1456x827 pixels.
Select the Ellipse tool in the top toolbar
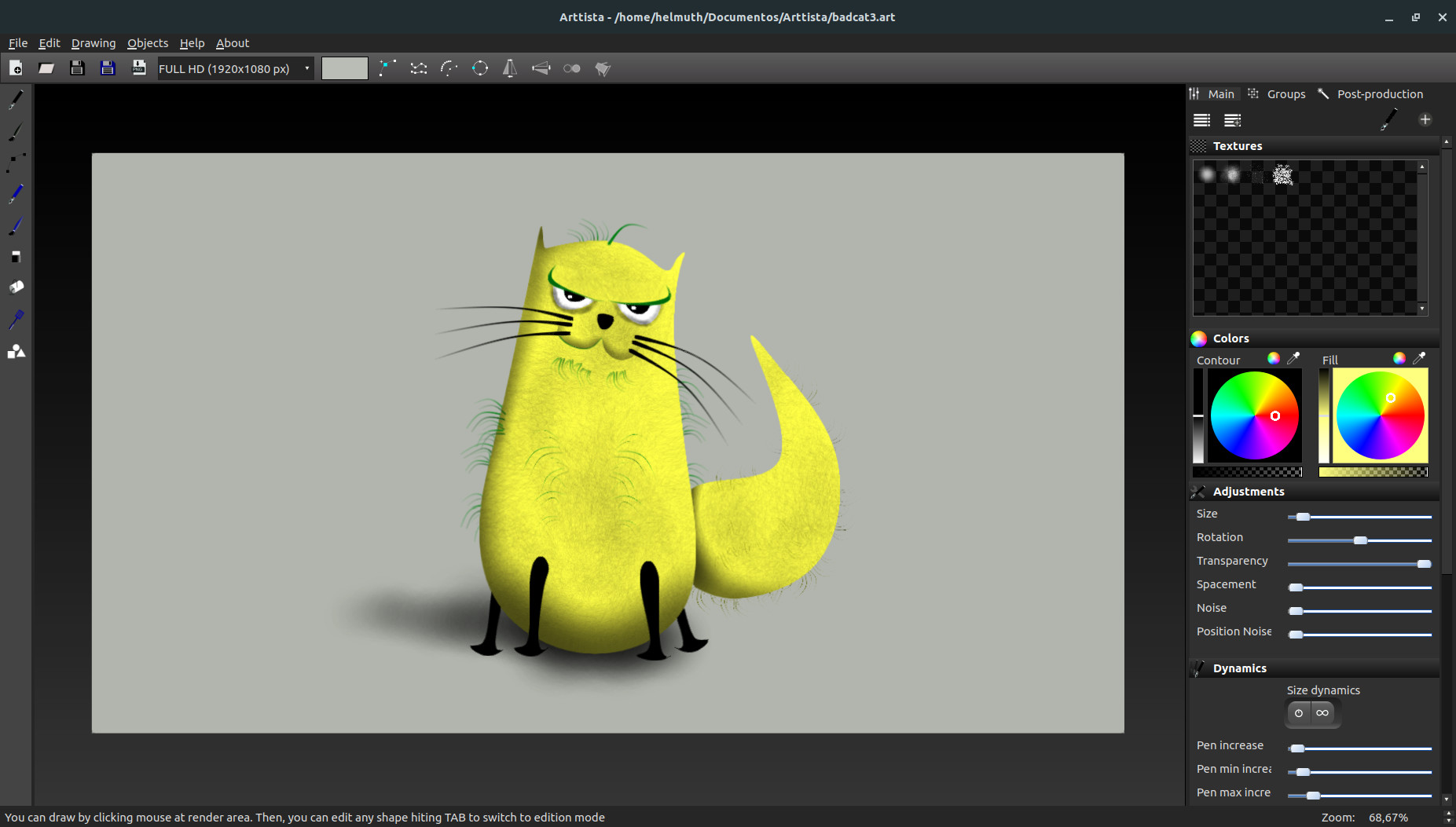pos(480,68)
